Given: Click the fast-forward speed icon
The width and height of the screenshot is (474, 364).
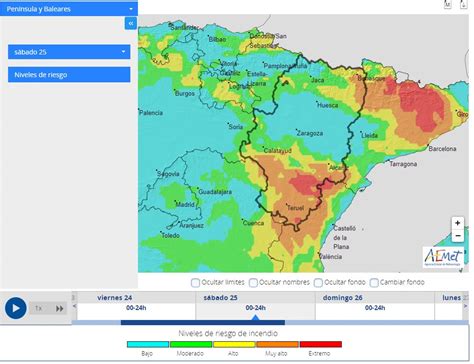Looking at the screenshot, I should pos(59,308).
